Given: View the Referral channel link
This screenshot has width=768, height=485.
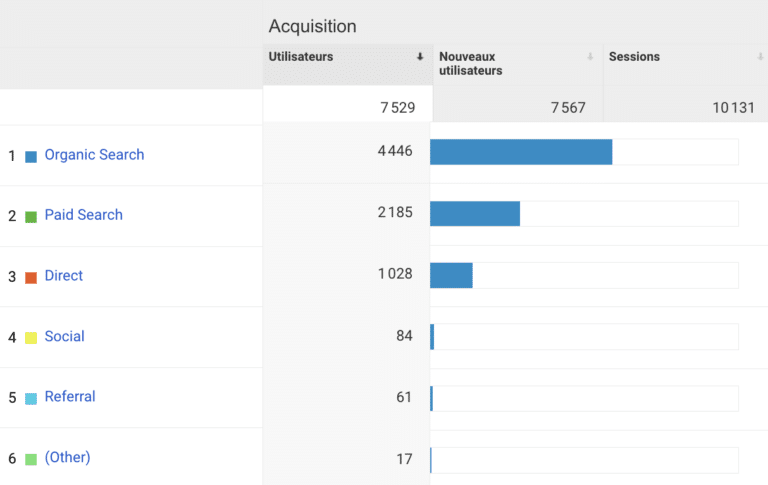Looking at the screenshot, I should 70,397.
